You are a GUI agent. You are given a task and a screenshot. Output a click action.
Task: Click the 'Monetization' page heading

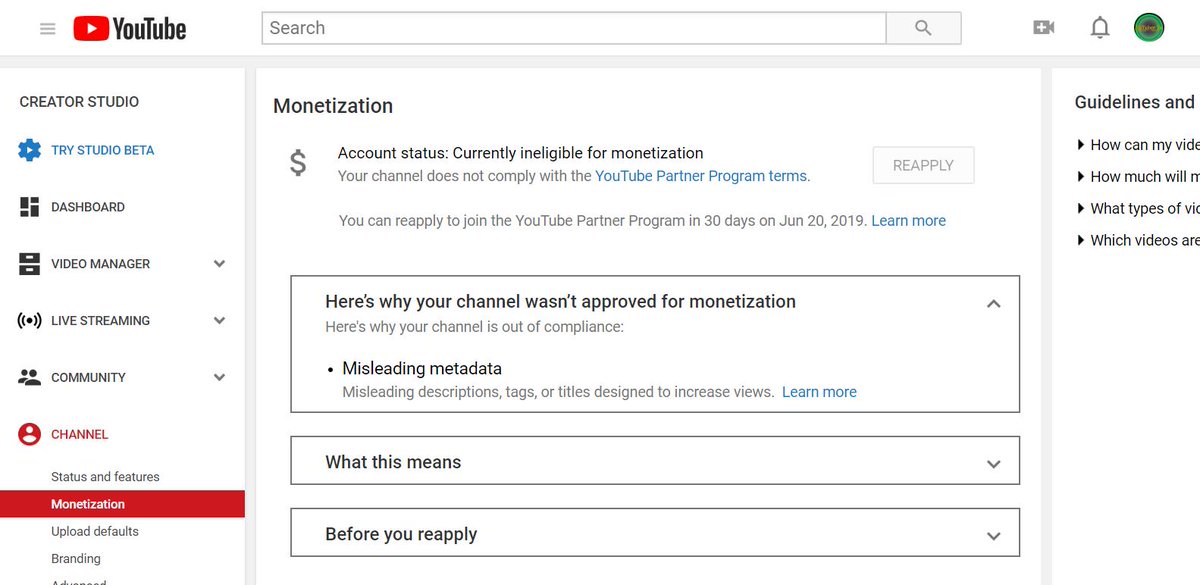click(x=333, y=106)
